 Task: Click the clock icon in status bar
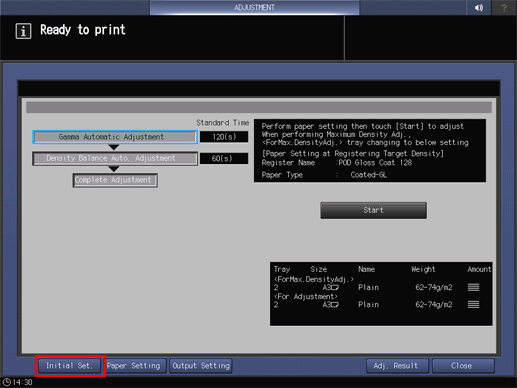tap(6, 382)
